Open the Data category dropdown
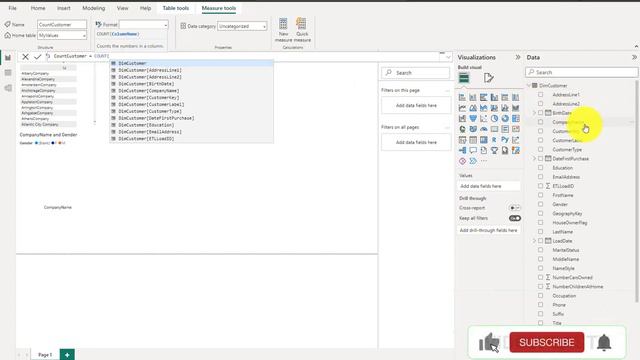This screenshot has width=640, height=360. tap(242, 26)
